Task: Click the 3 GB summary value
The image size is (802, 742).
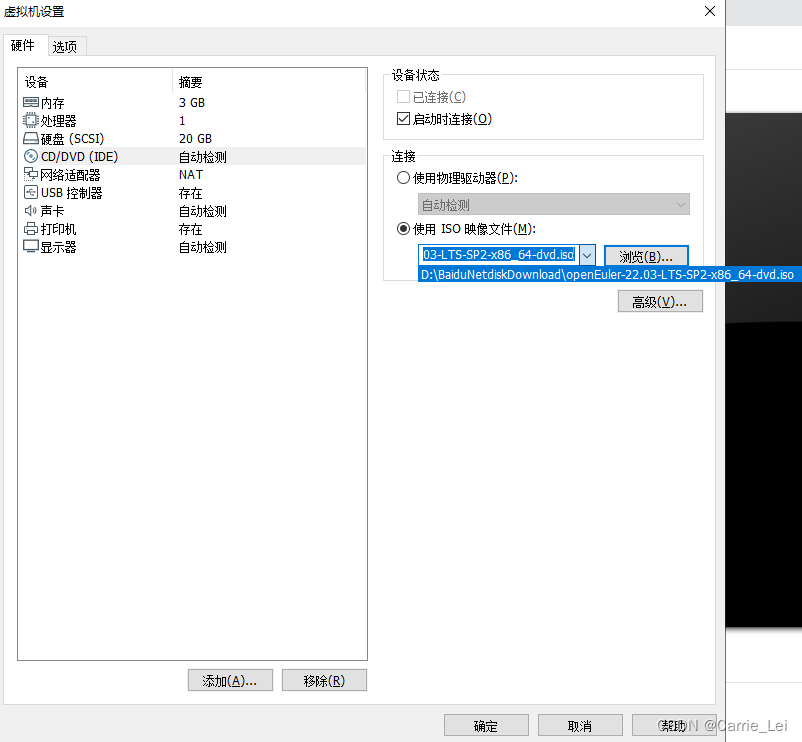Action: (192, 103)
